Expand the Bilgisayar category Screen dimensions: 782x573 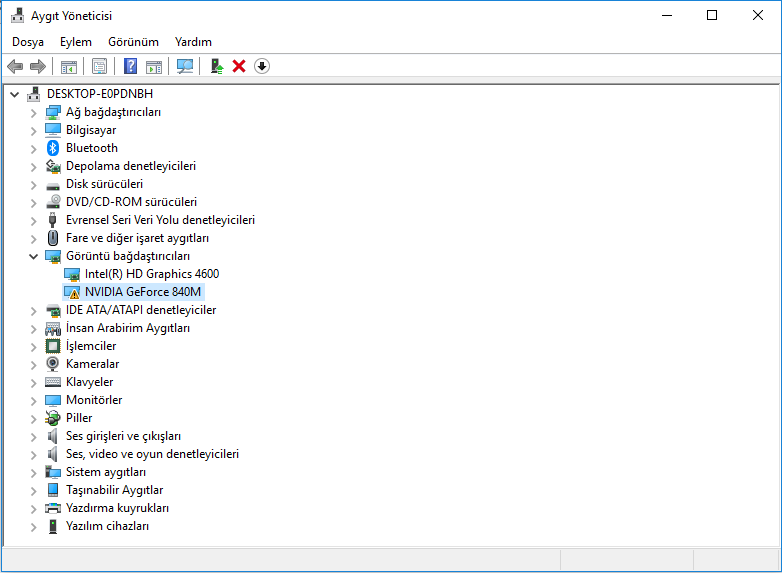[33, 131]
